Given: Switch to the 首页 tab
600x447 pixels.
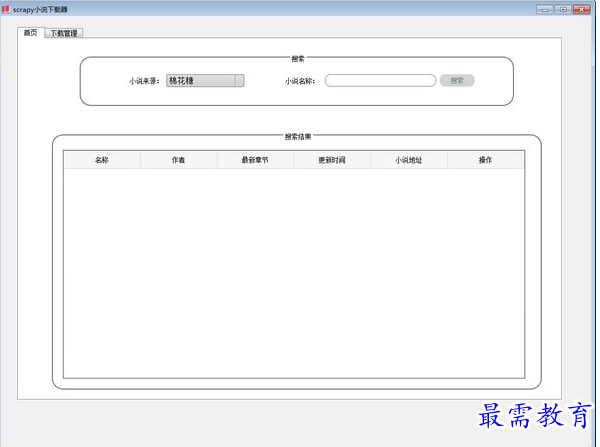Looking at the screenshot, I should pos(31,33).
